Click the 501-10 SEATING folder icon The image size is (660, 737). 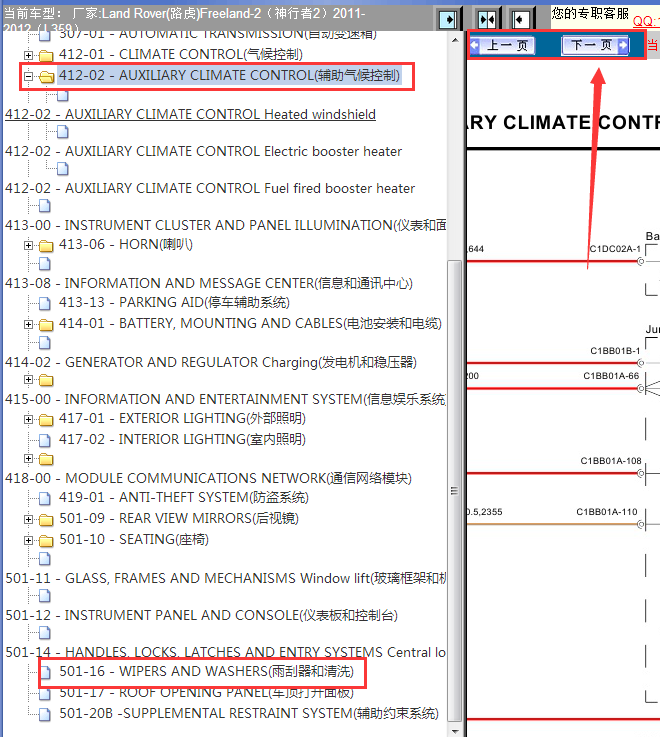coord(46,541)
